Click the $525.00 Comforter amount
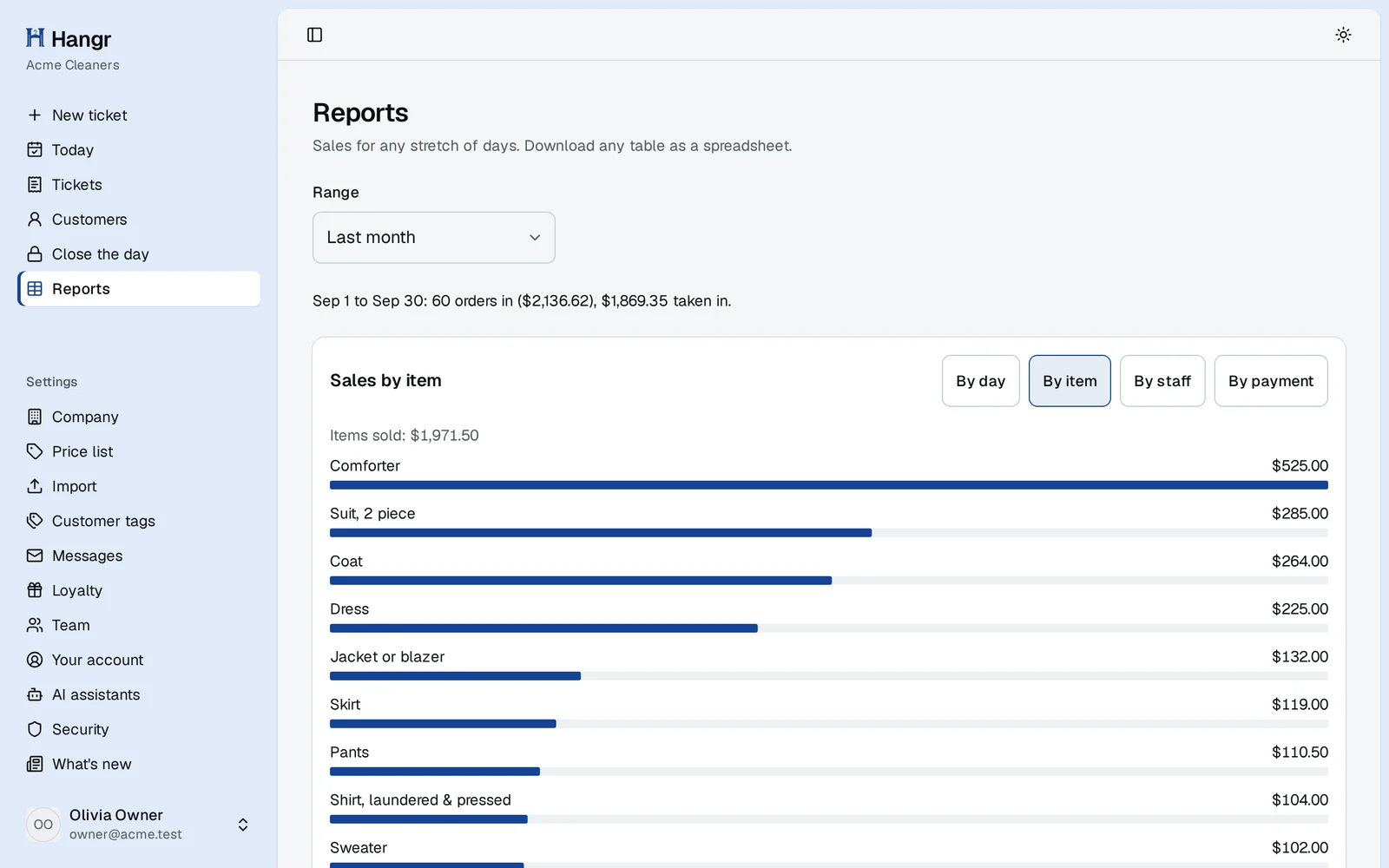The image size is (1389, 868). tap(1300, 466)
